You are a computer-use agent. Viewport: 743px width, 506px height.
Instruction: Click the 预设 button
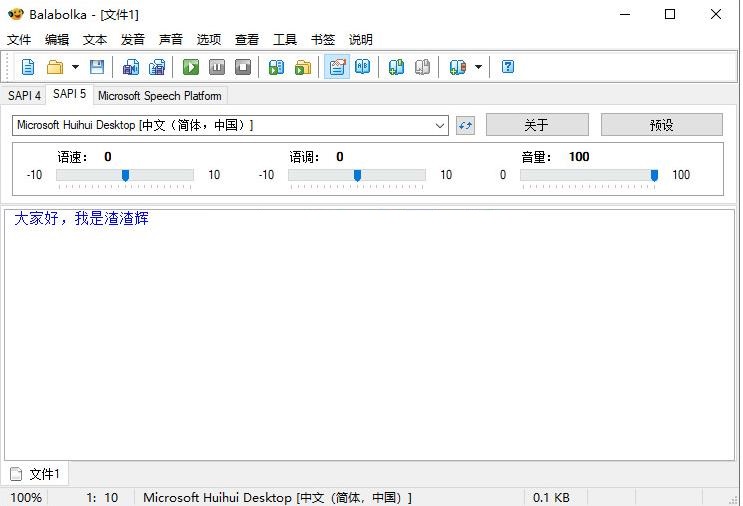662,125
